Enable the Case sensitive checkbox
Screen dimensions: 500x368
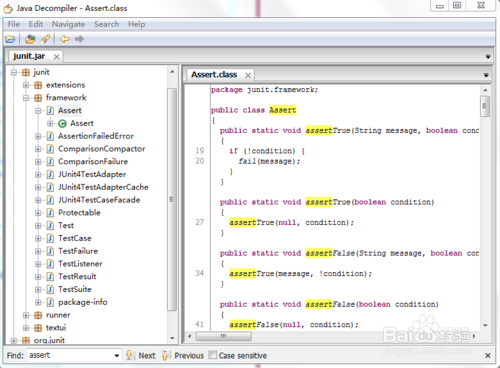213,355
